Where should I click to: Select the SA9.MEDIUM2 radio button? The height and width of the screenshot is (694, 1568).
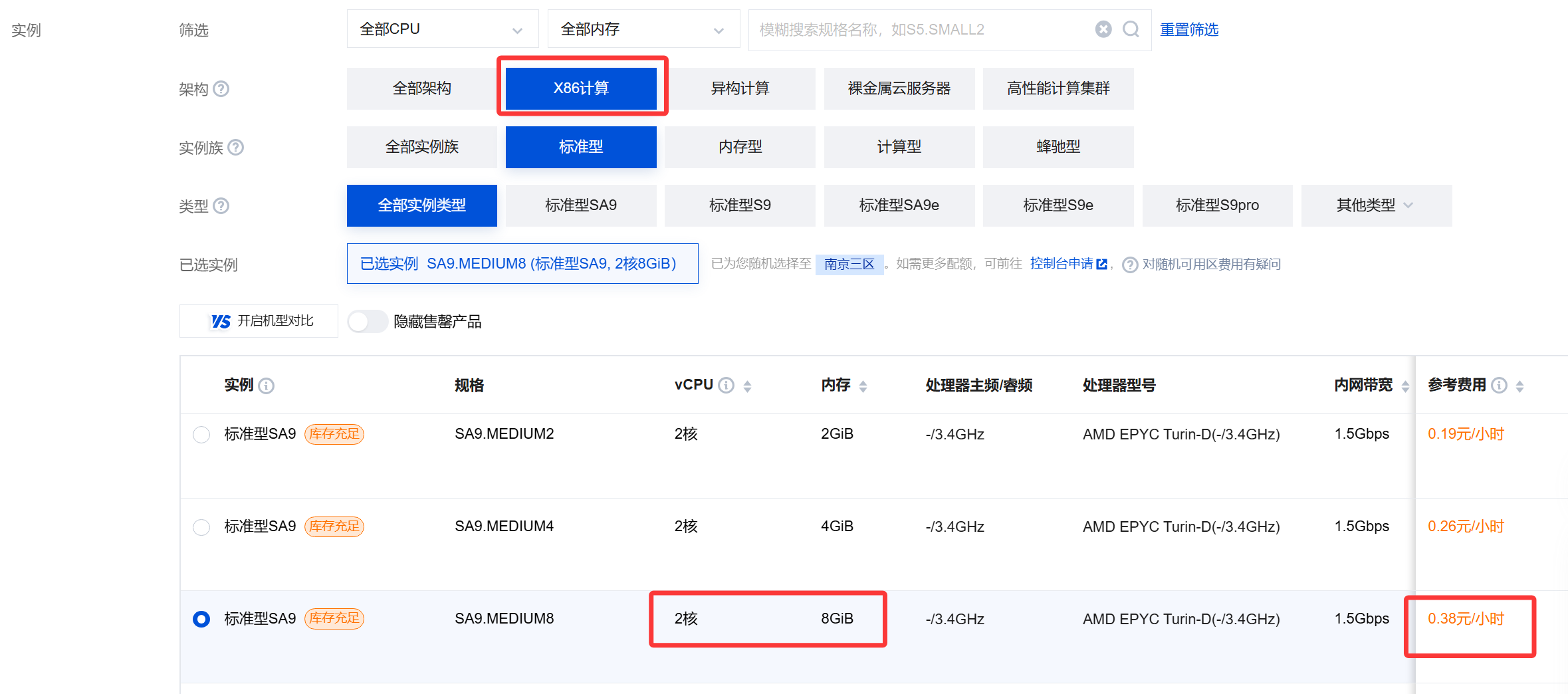pos(201,435)
